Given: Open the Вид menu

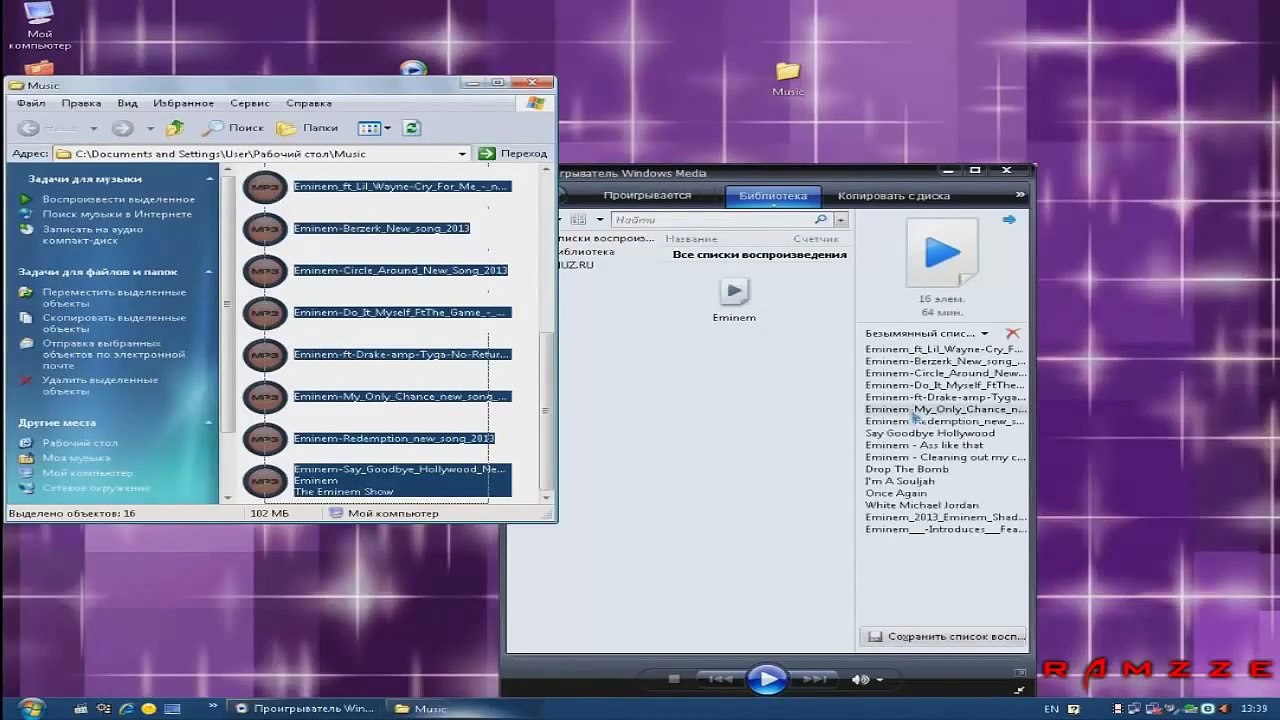Looking at the screenshot, I should tap(127, 103).
